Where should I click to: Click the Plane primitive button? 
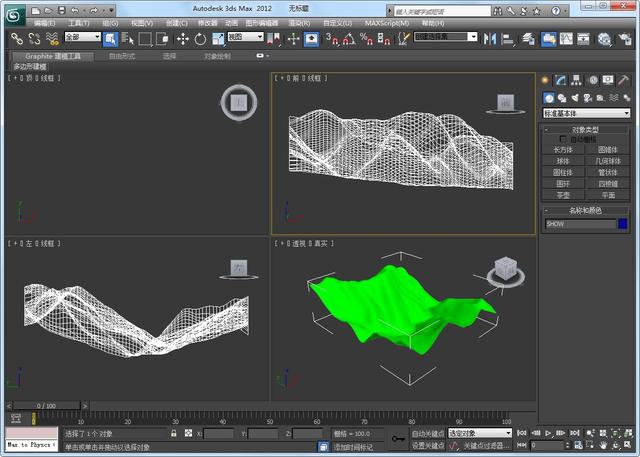click(608, 195)
